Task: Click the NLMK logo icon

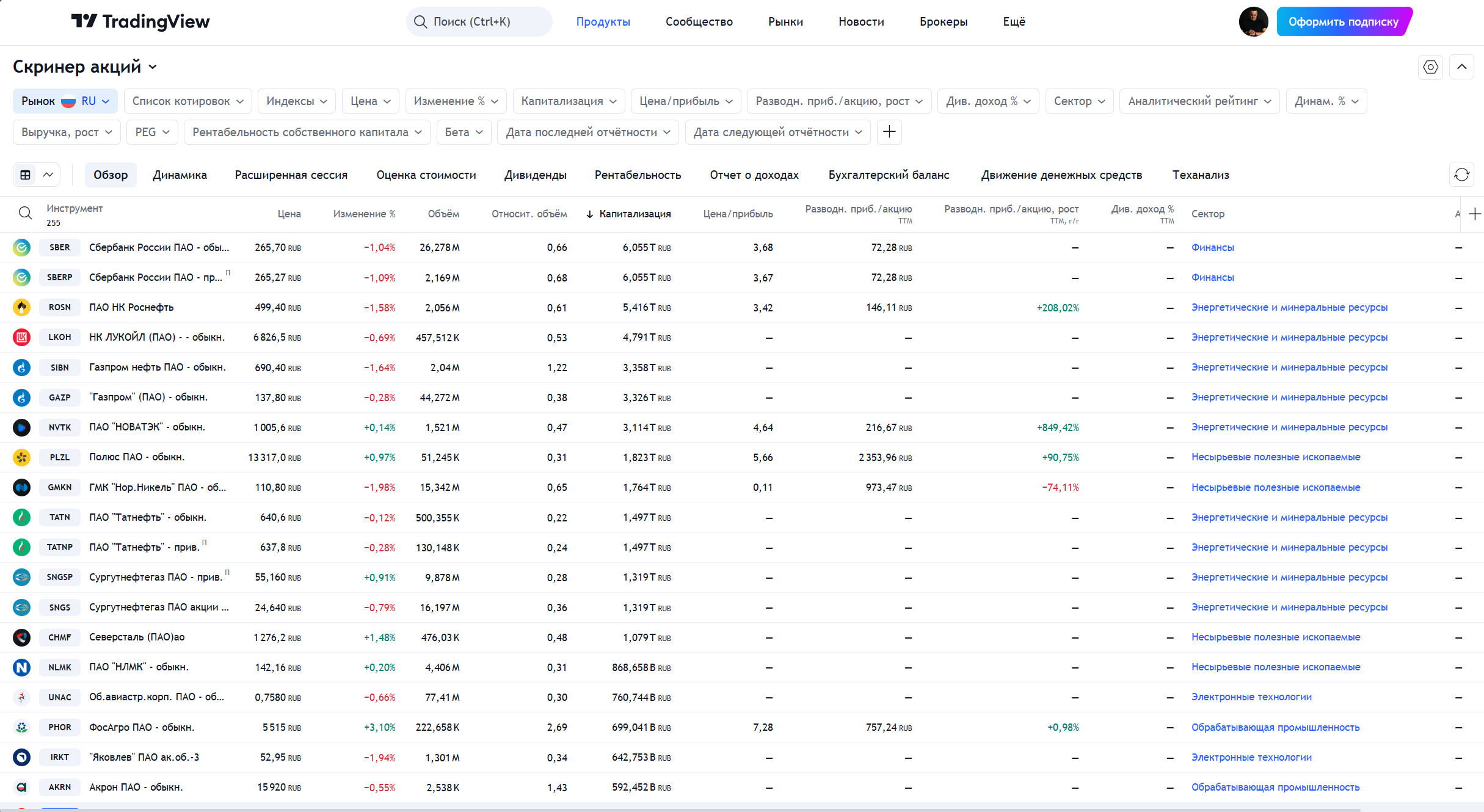Action: [21, 667]
